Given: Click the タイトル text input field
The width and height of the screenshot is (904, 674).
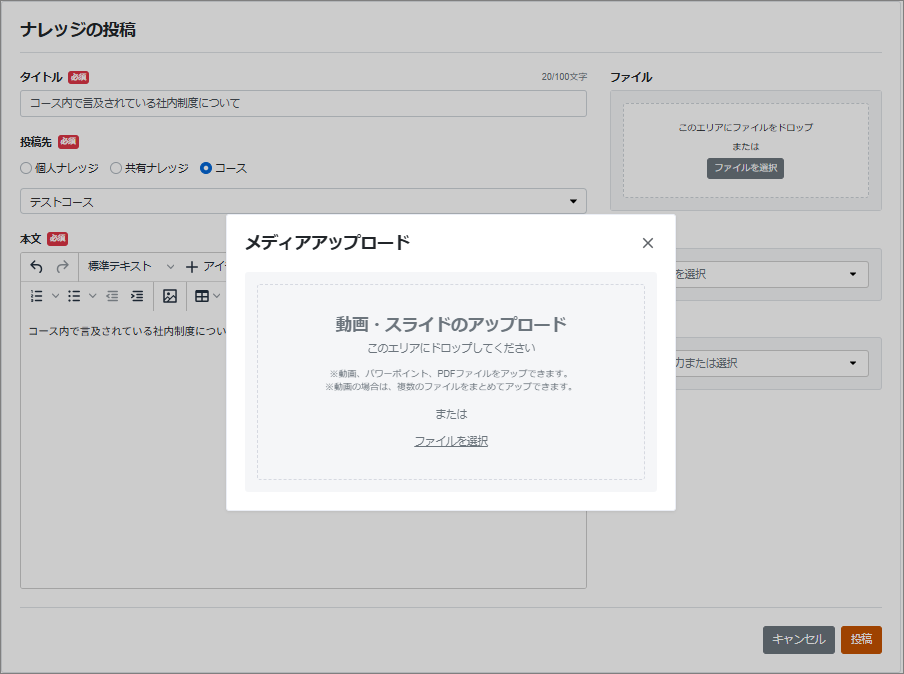Looking at the screenshot, I should [303, 103].
